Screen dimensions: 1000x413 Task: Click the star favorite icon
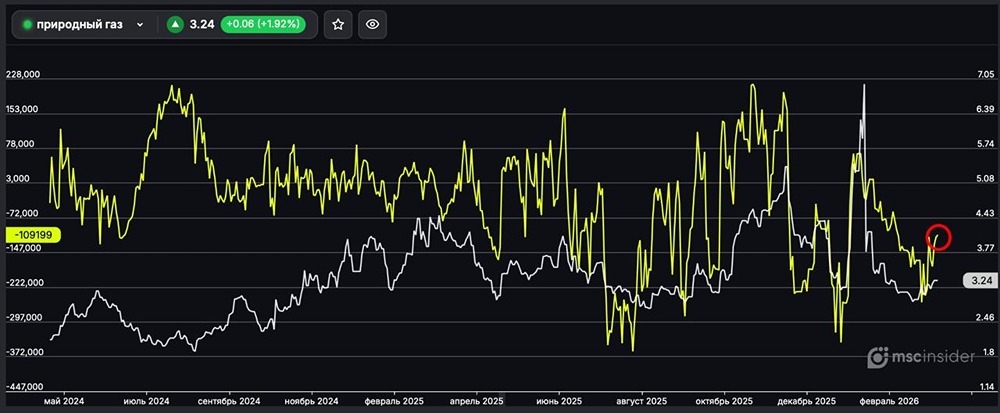[338, 25]
